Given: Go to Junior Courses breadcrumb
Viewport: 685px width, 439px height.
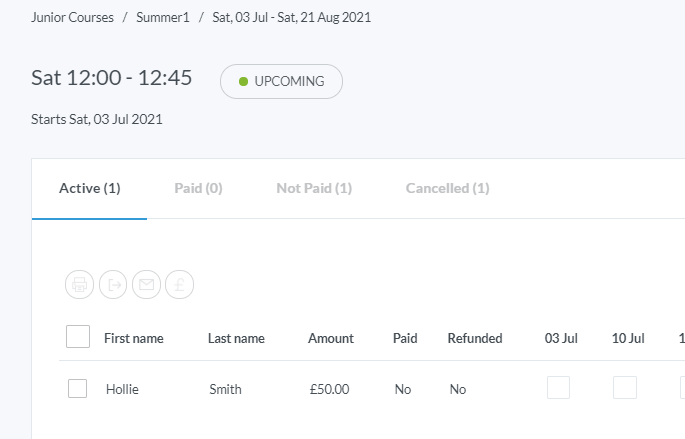Looking at the screenshot, I should [71, 18].
